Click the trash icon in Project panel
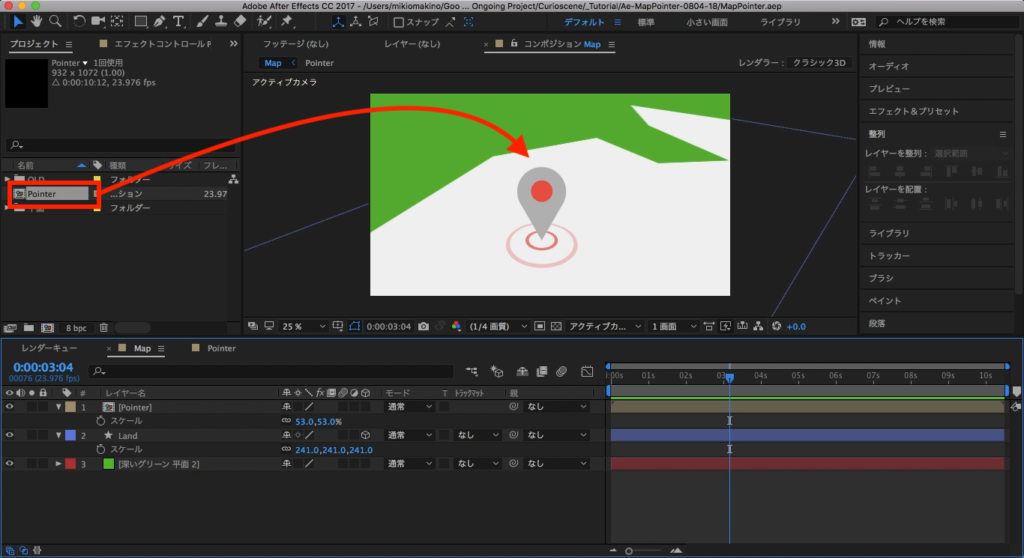Screen dimensions: 1024x558 (104, 327)
